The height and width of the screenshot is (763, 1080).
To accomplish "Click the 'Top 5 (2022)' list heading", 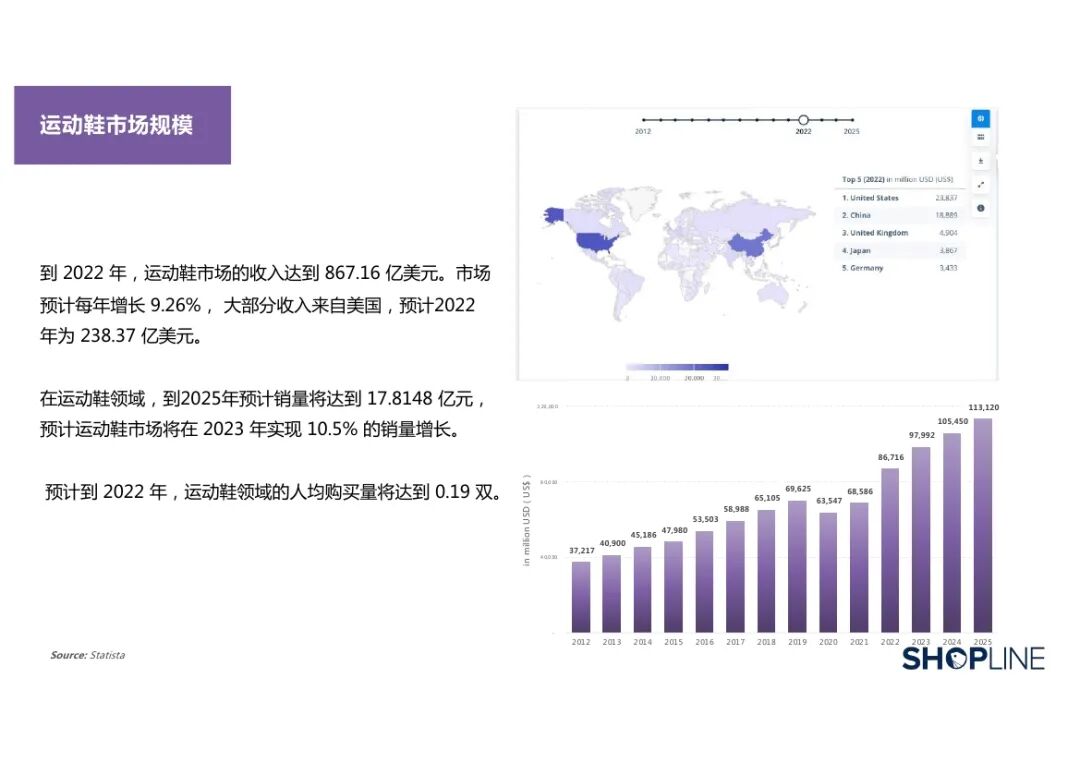I will pos(897,179).
